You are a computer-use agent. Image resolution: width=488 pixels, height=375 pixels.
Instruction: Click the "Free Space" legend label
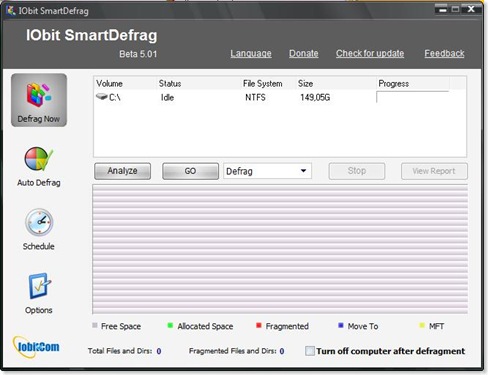coord(121,326)
